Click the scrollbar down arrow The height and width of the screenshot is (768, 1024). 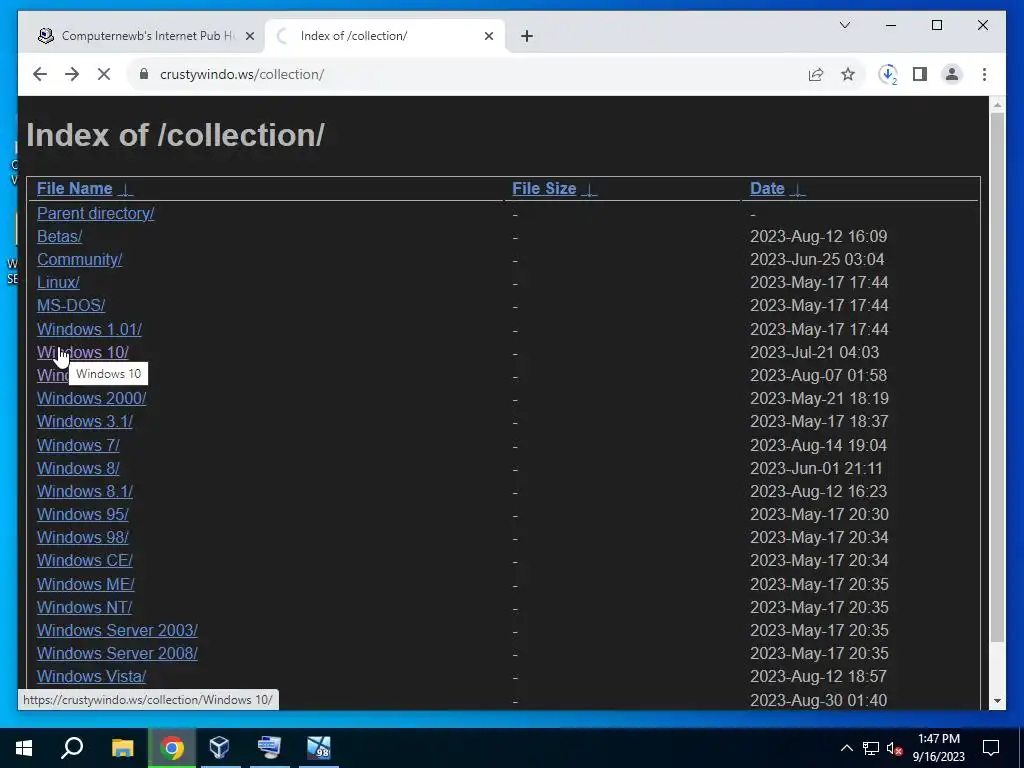point(997,701)
